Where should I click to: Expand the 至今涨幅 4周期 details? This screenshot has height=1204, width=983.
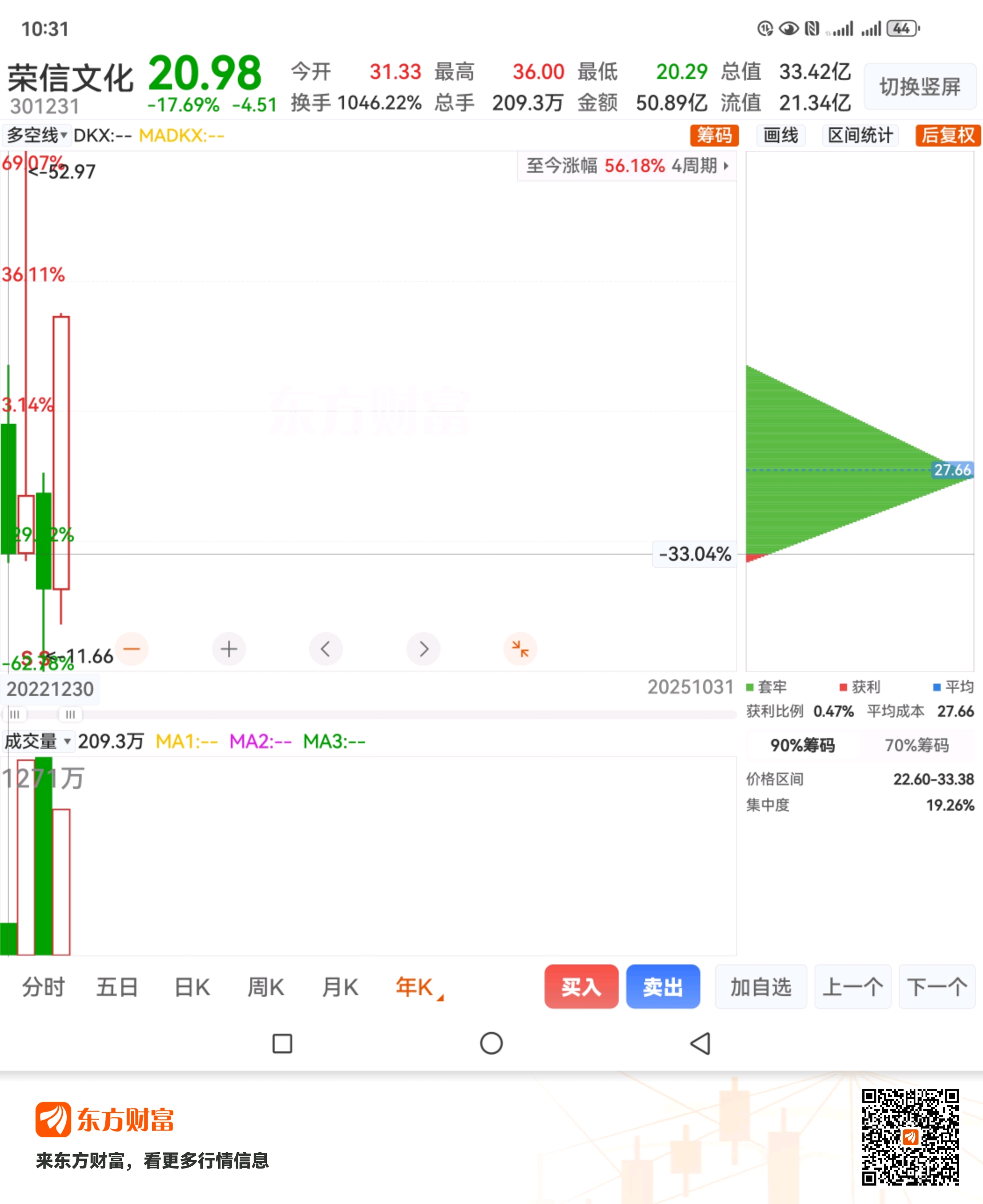pos(627,166)
